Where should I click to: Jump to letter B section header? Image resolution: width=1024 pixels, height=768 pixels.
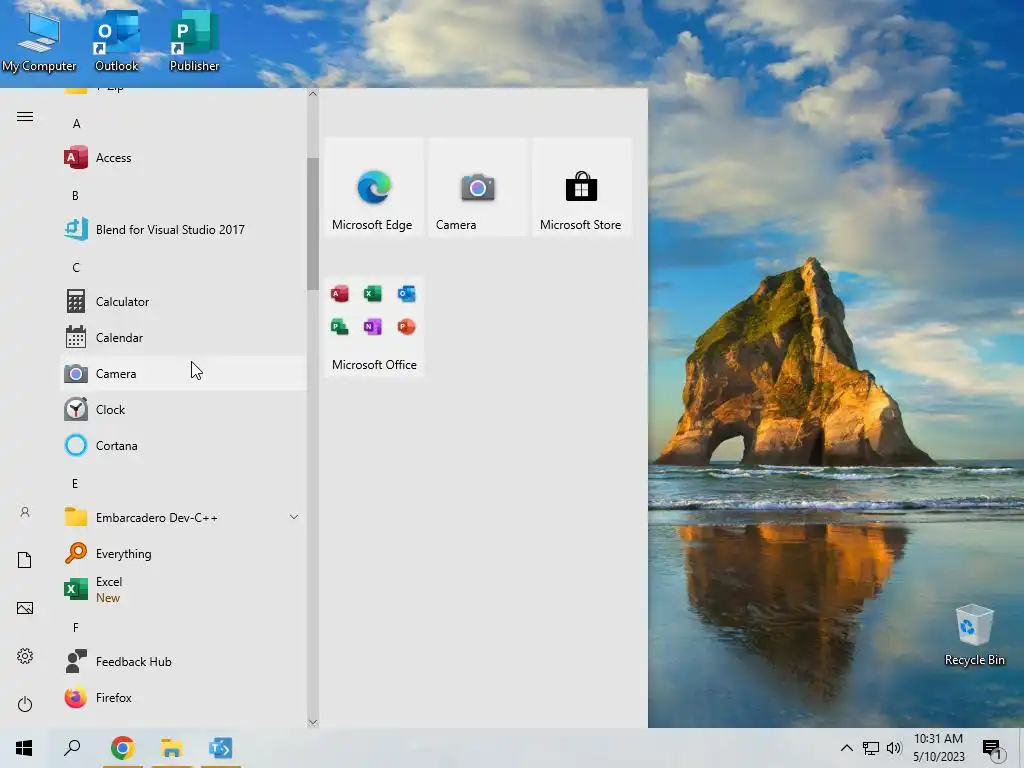point(75,195)
